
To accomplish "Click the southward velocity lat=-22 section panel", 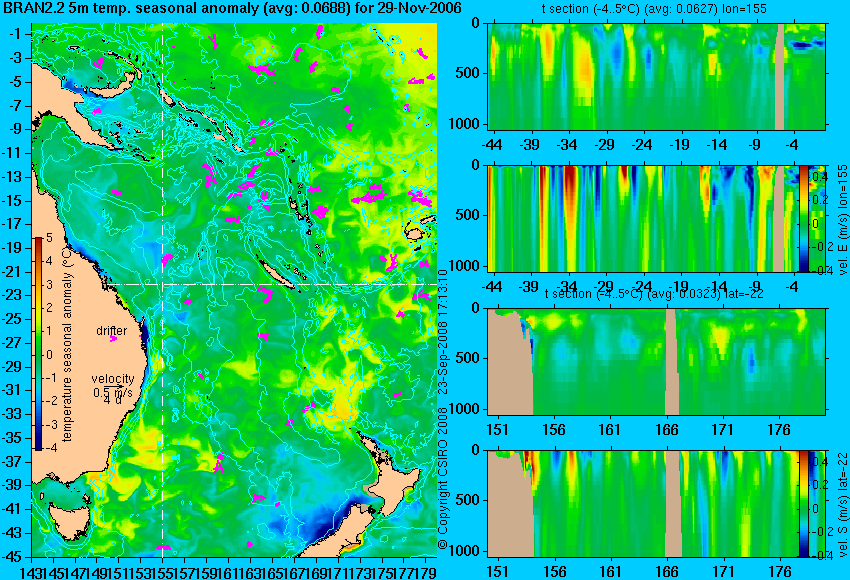I will tap(643, 504).
